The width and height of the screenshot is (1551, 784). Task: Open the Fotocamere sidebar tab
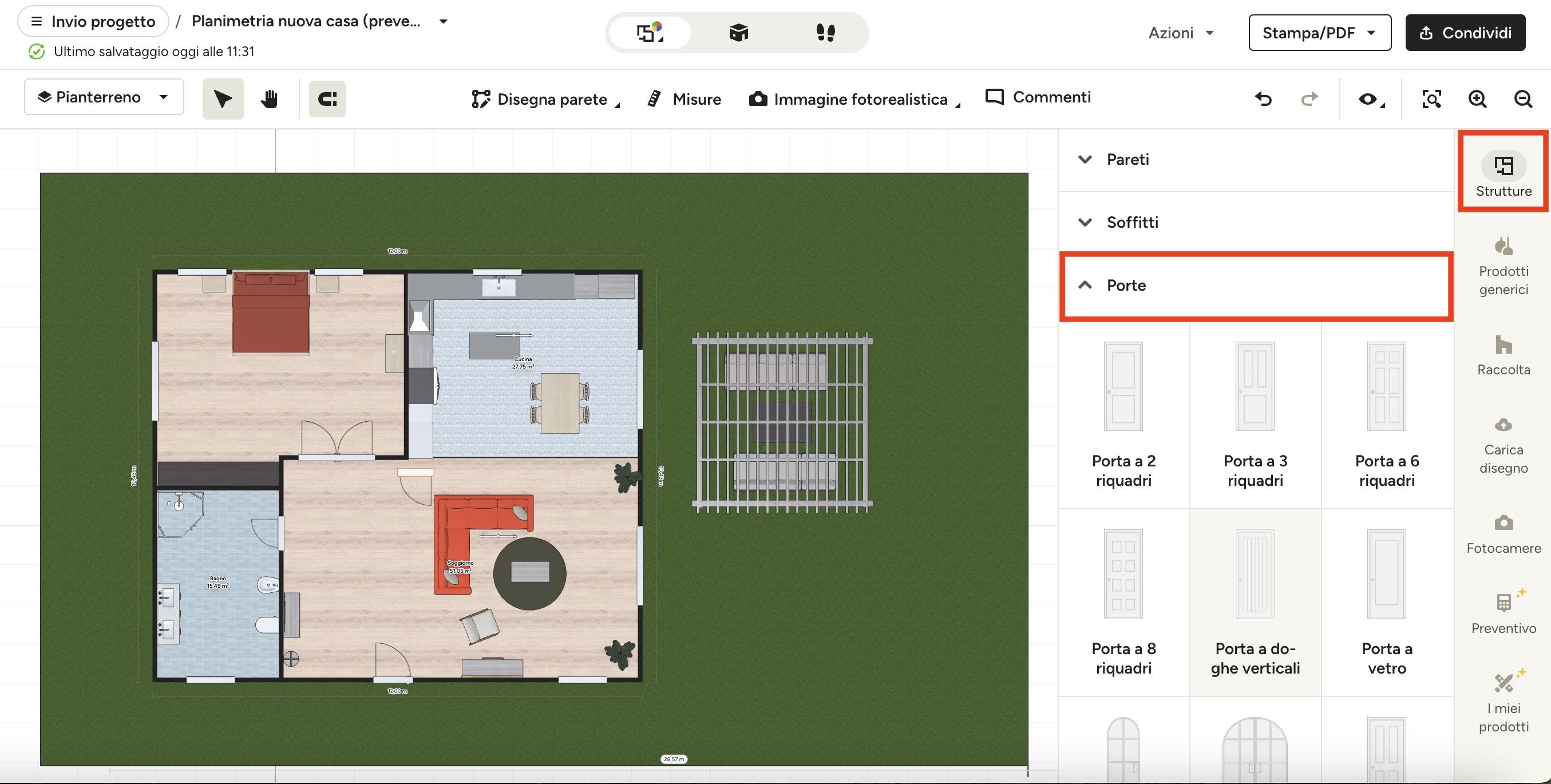pyautogui.click(x=1503, y=534)
